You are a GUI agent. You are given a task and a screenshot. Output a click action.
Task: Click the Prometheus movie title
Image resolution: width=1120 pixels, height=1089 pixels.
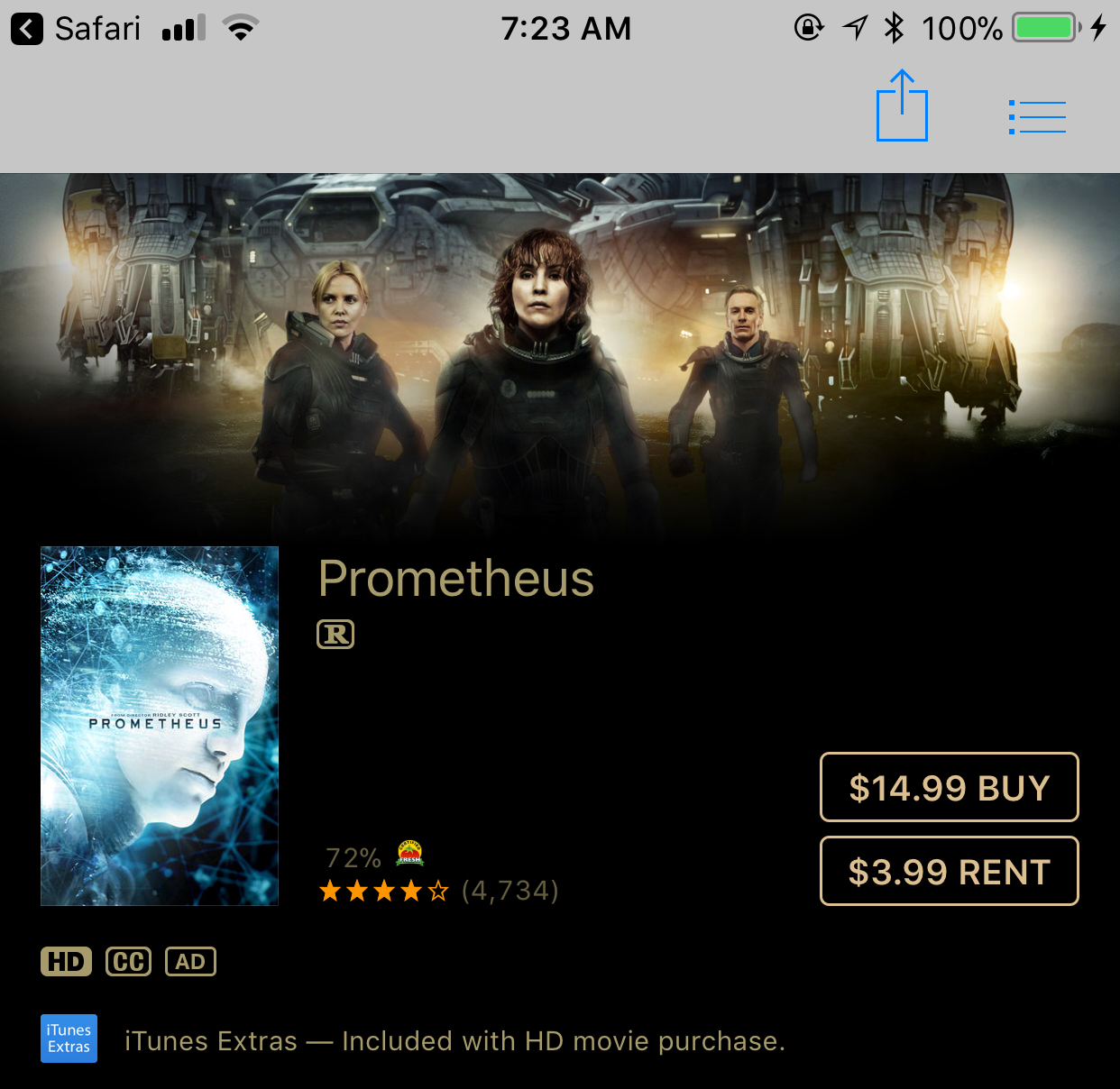pos(456,578)
